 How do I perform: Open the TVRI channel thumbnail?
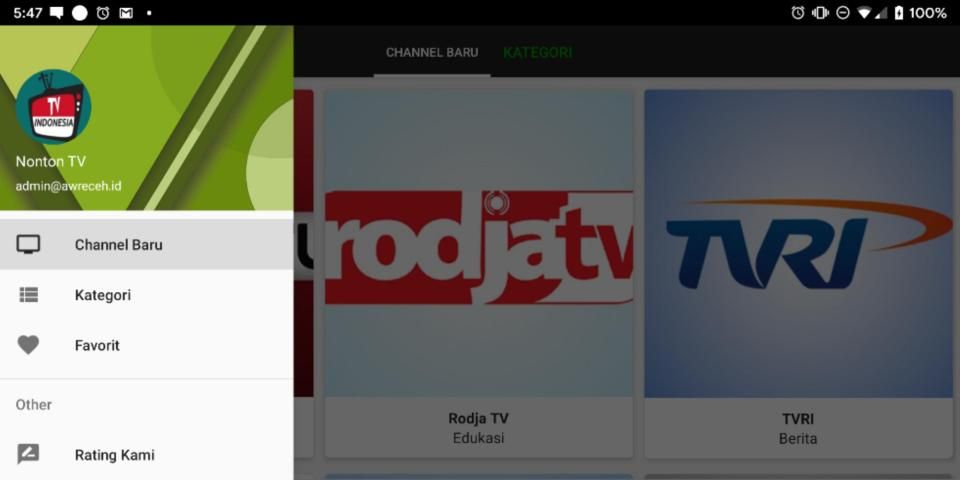click(x=798, y=244)
